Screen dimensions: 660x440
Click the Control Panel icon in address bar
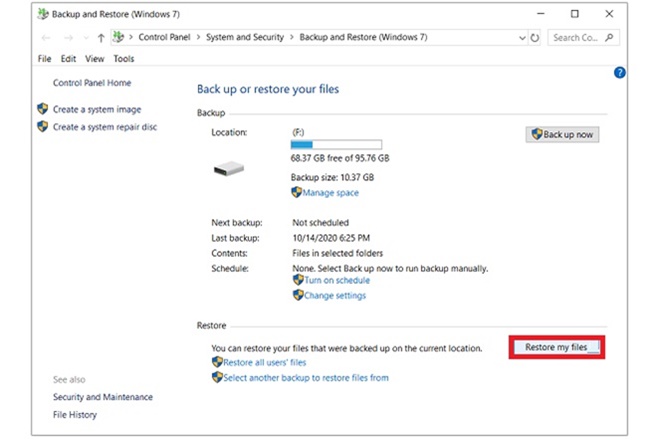click(119, 37)
